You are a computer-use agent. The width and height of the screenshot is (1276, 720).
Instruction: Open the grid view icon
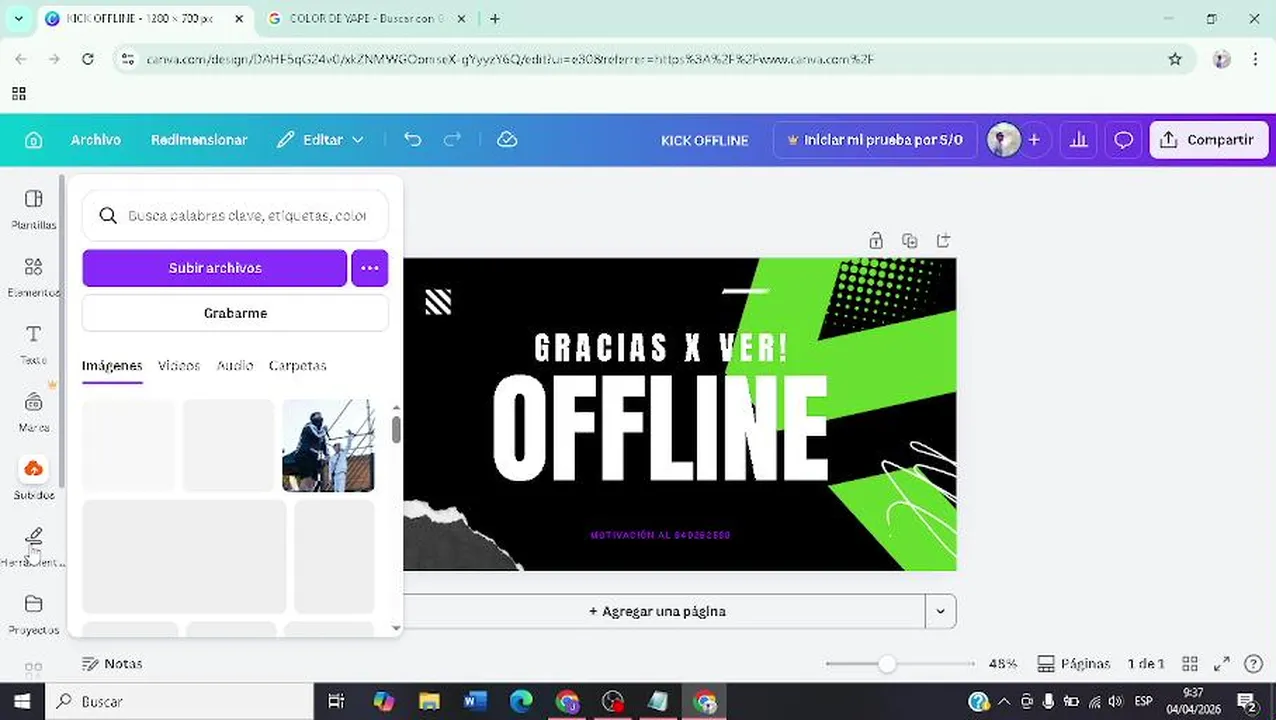click(1190, 664)
